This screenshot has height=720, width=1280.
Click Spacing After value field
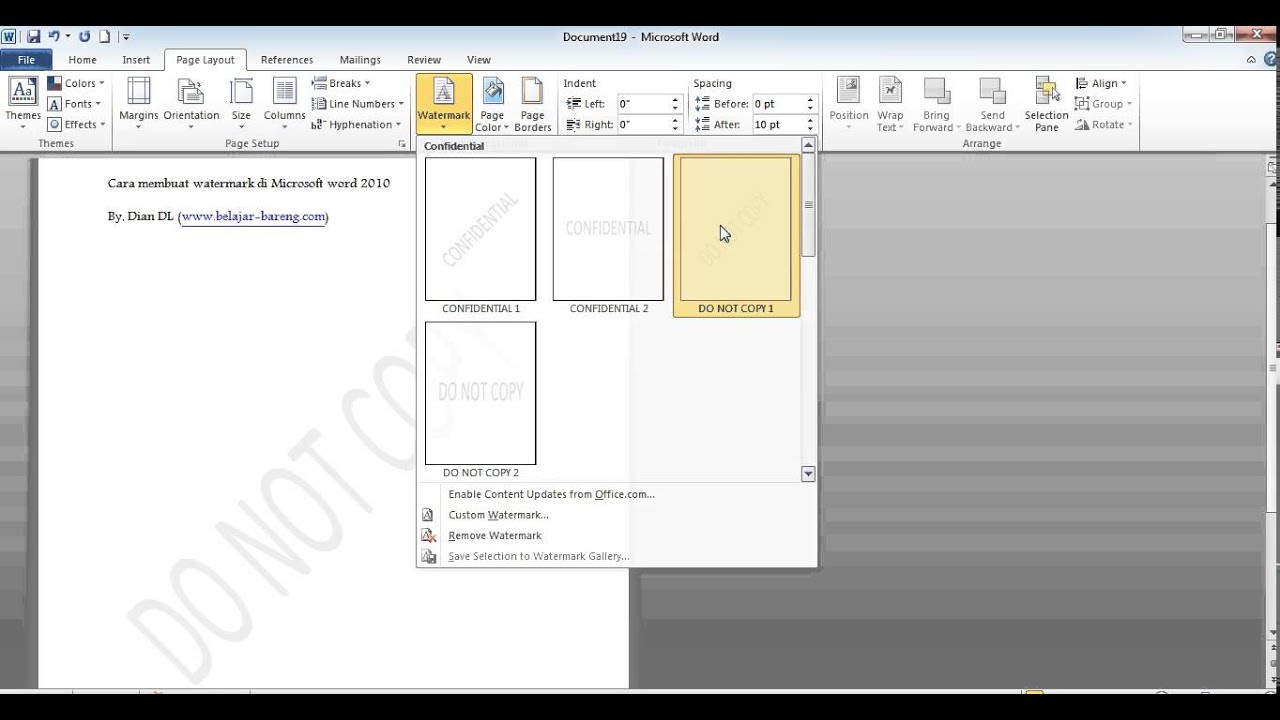click(x=777, y=125)
